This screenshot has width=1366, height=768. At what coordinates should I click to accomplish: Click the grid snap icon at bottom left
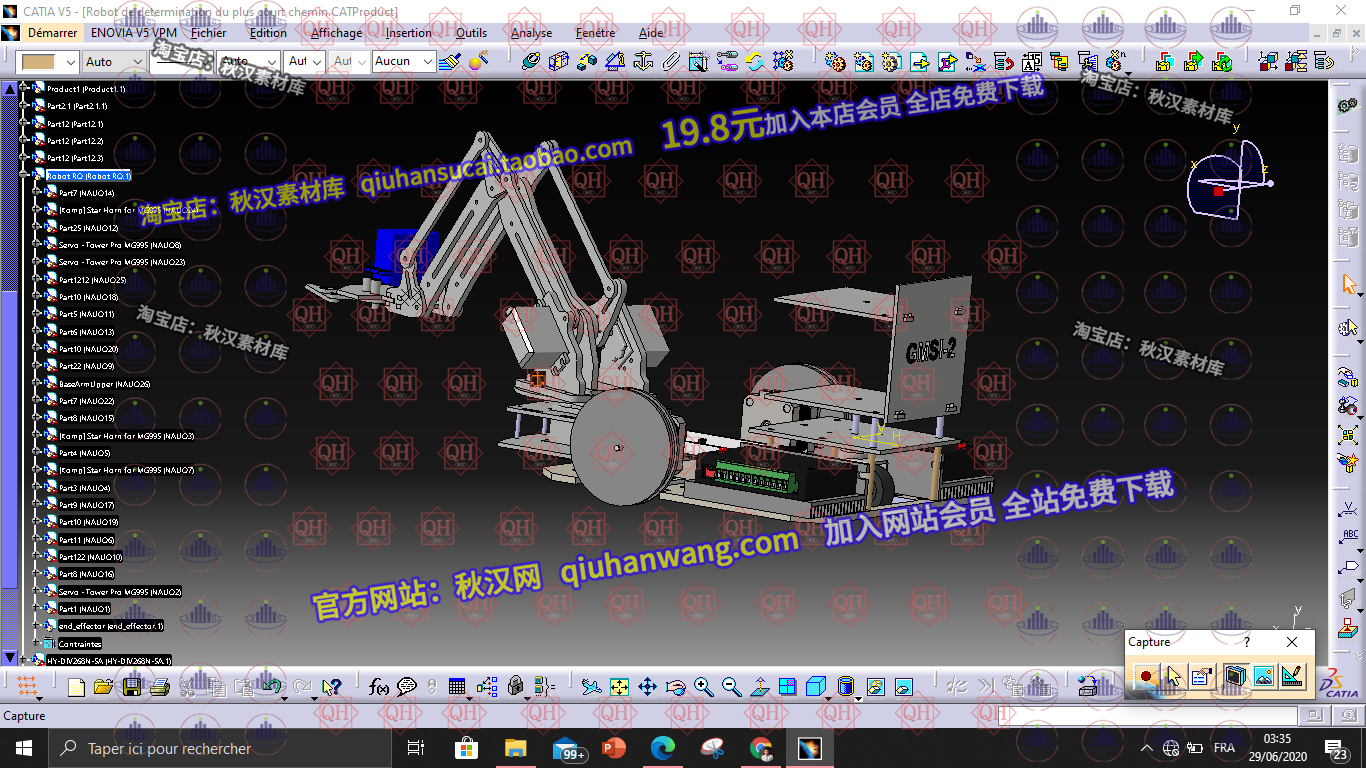point(27,687)
